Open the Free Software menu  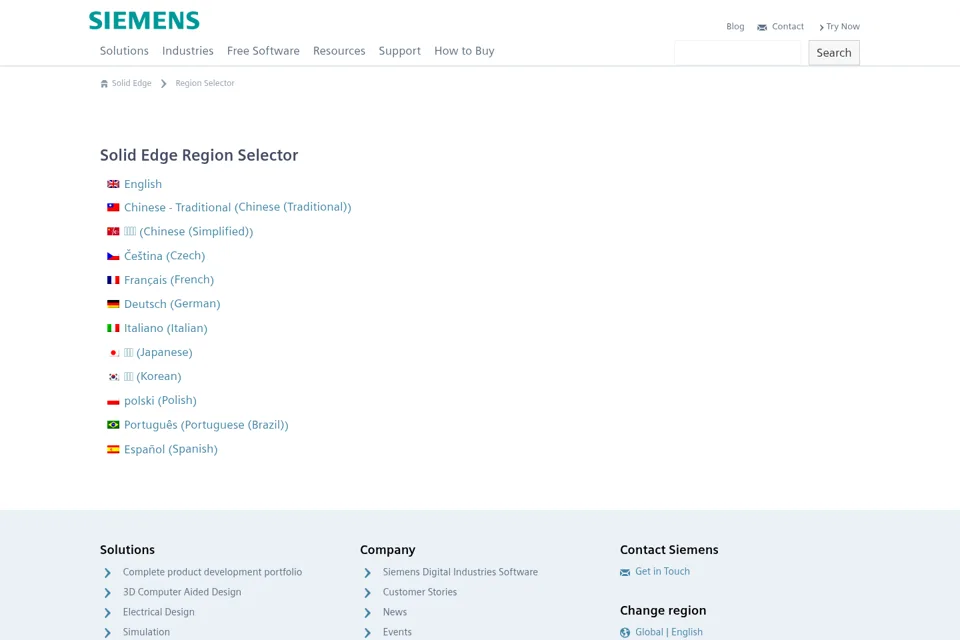(x=263, y=51)
